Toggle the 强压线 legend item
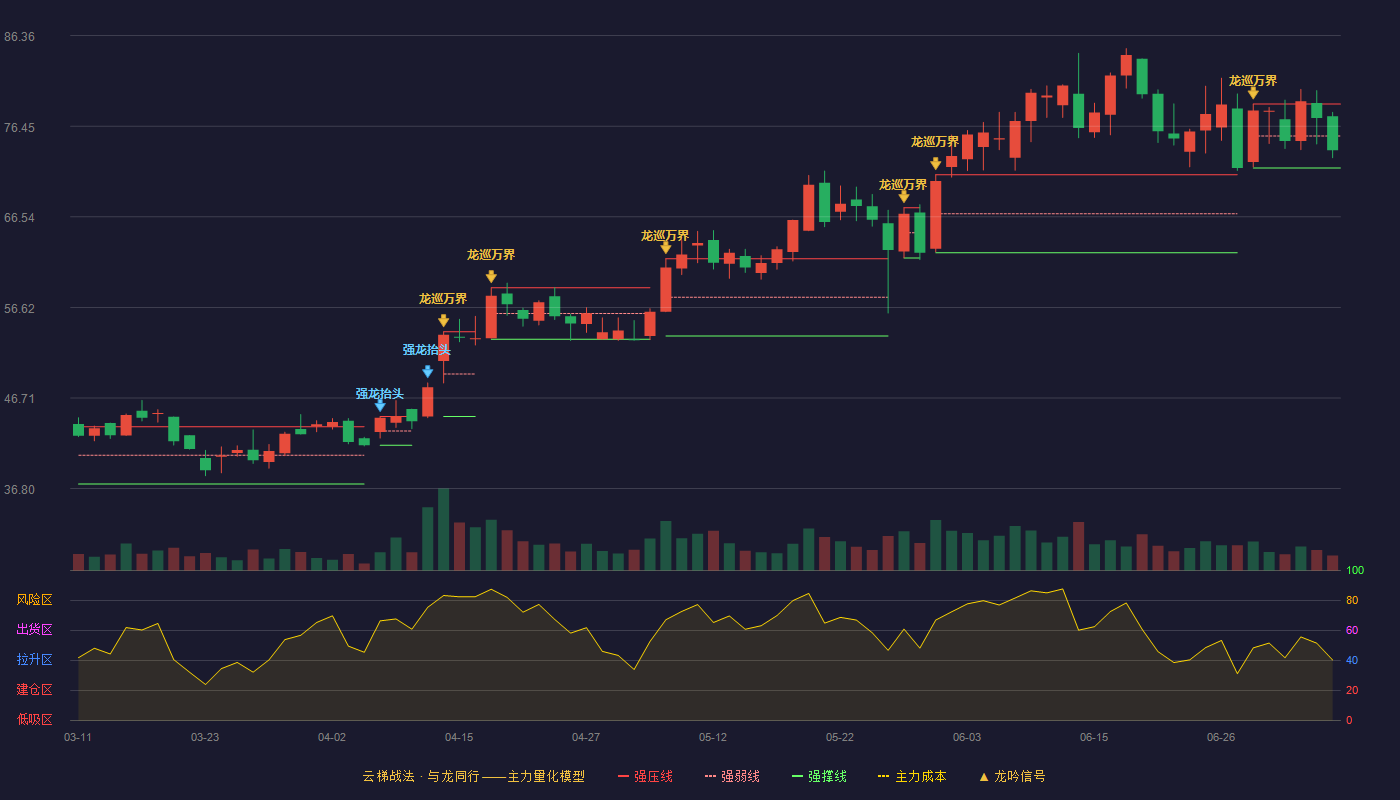The image size is (1400, 800). [645, 776]
